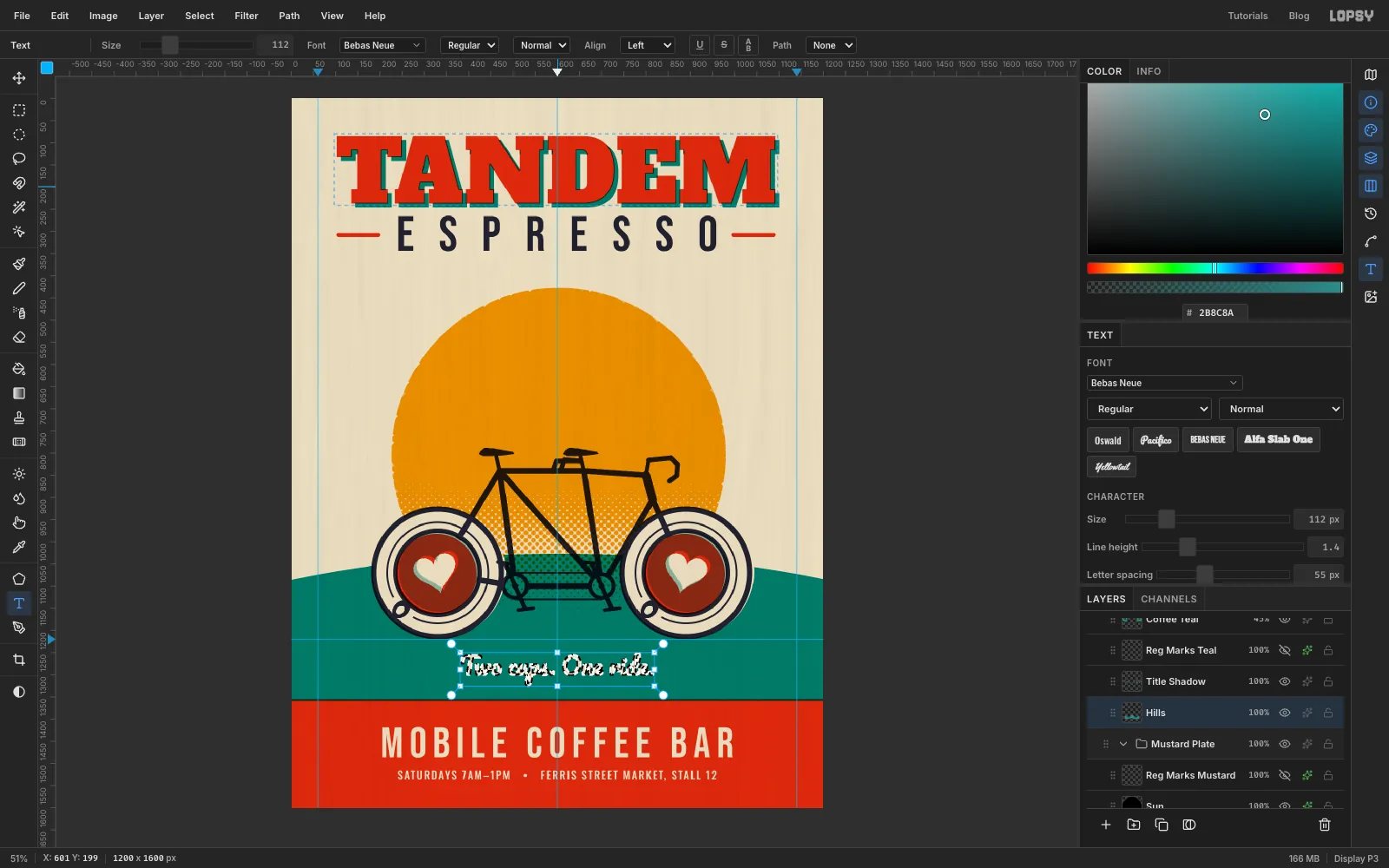Screen dimensions: 1389x868
Task: Click the hue spectrum slider
Action: tap(1215, 268)
